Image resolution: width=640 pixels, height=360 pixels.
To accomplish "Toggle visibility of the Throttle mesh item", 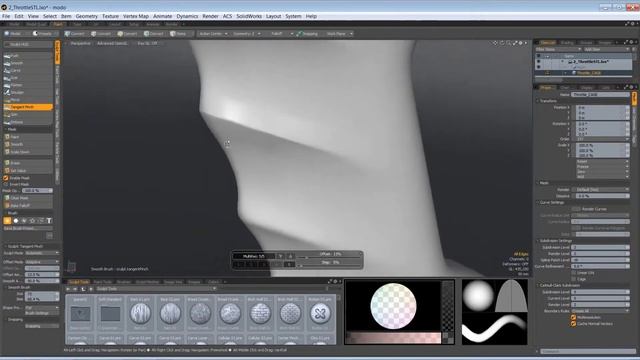I will pos(538,73).
